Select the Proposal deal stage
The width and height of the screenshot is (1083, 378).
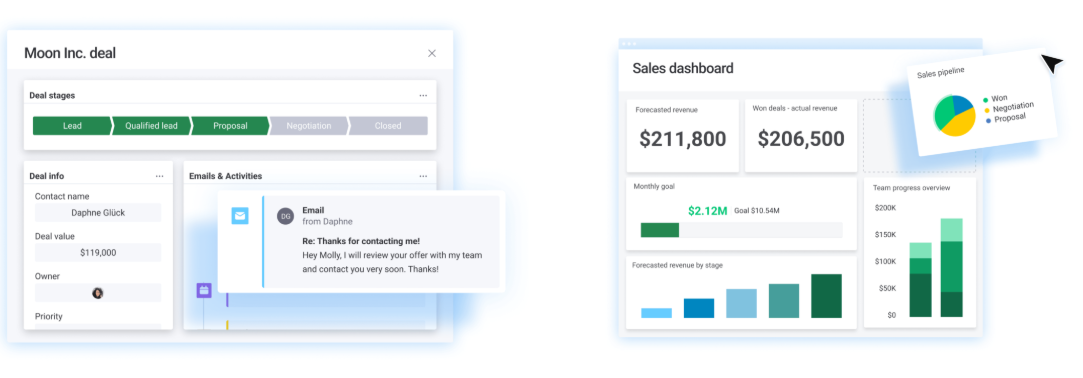click(x=230, y=126)
